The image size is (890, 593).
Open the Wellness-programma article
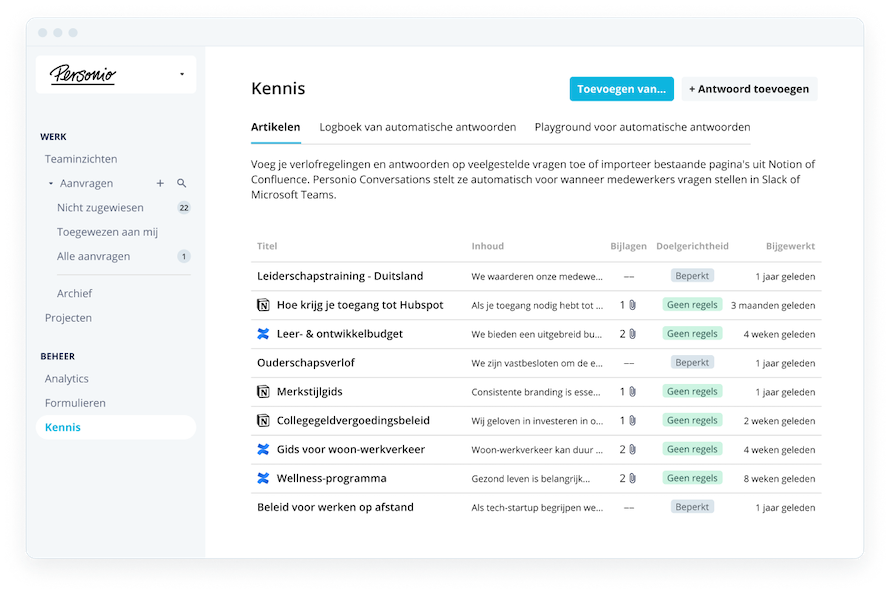pos(331,479)
